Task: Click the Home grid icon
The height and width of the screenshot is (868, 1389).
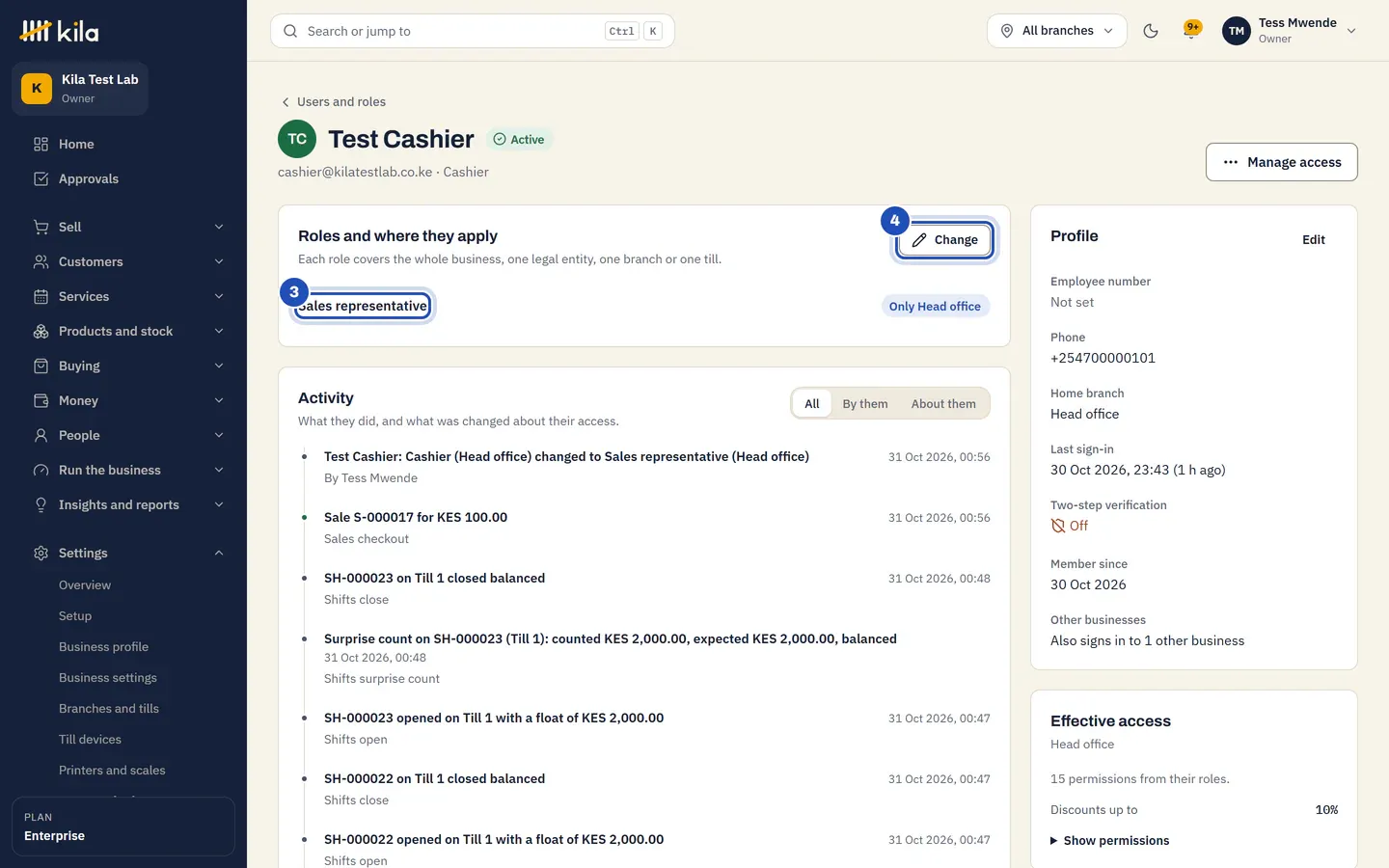Action: point(41,144)
